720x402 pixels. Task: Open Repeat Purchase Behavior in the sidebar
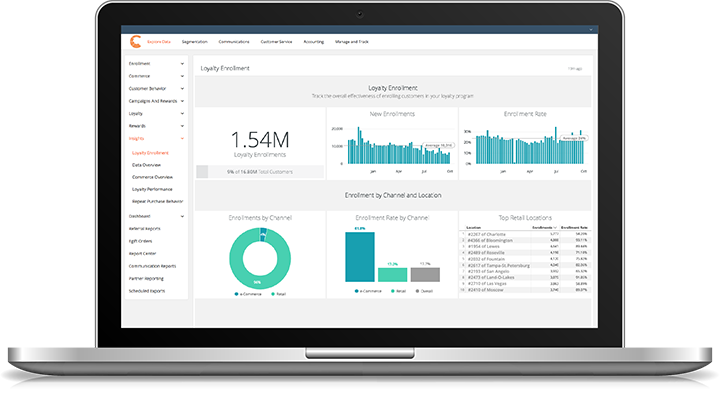pos(158,201)
